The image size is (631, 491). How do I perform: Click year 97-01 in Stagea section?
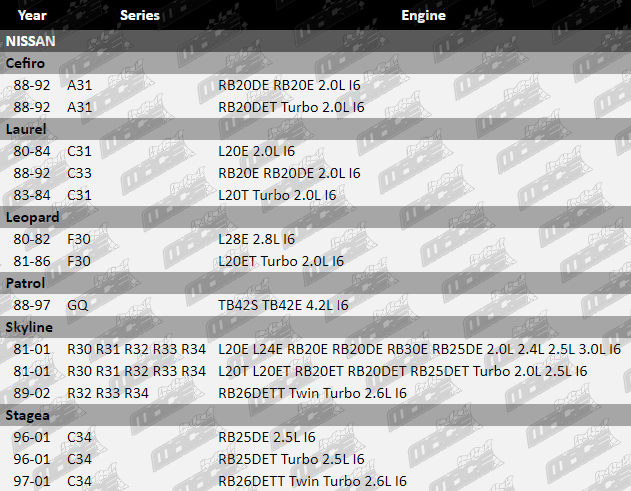[32, 481]
